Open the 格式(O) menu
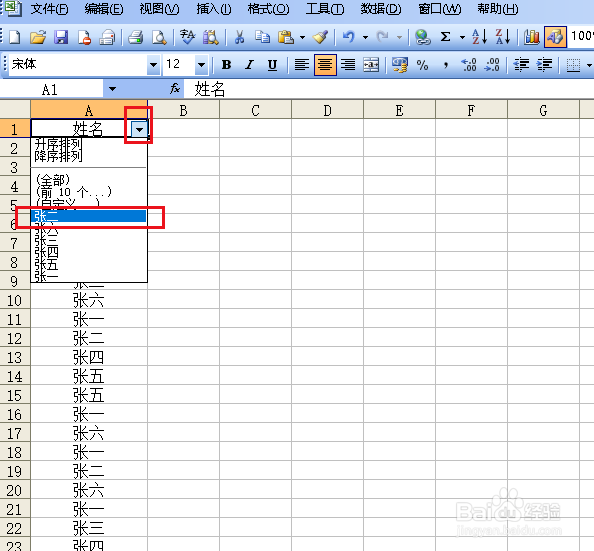The height and width of the screenshot is (551, 594). [269, 9]
